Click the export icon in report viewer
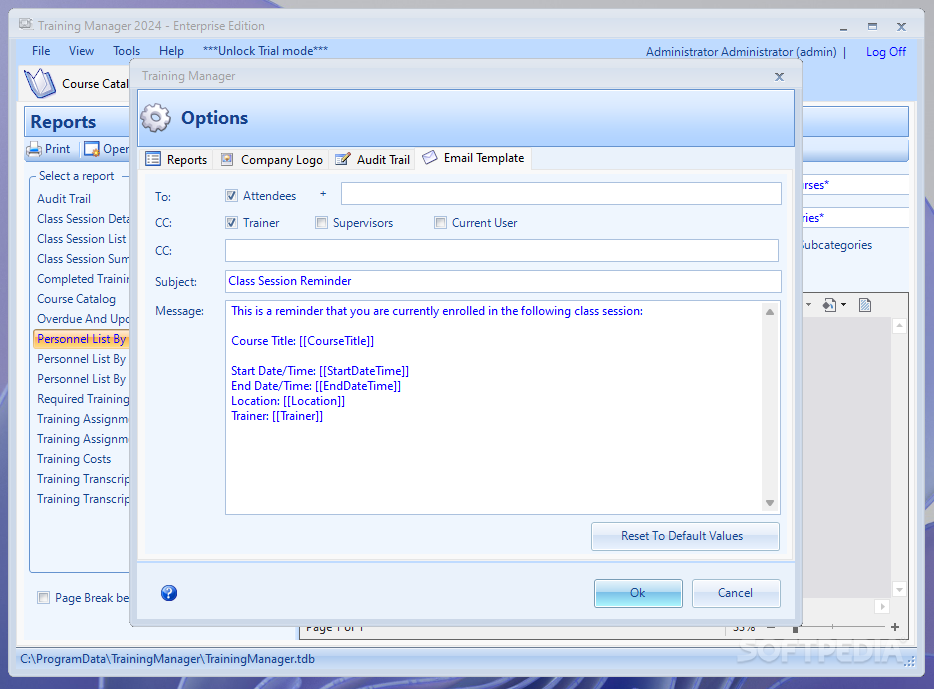Viewport: 934px width, 689px height. pos(829,305)
